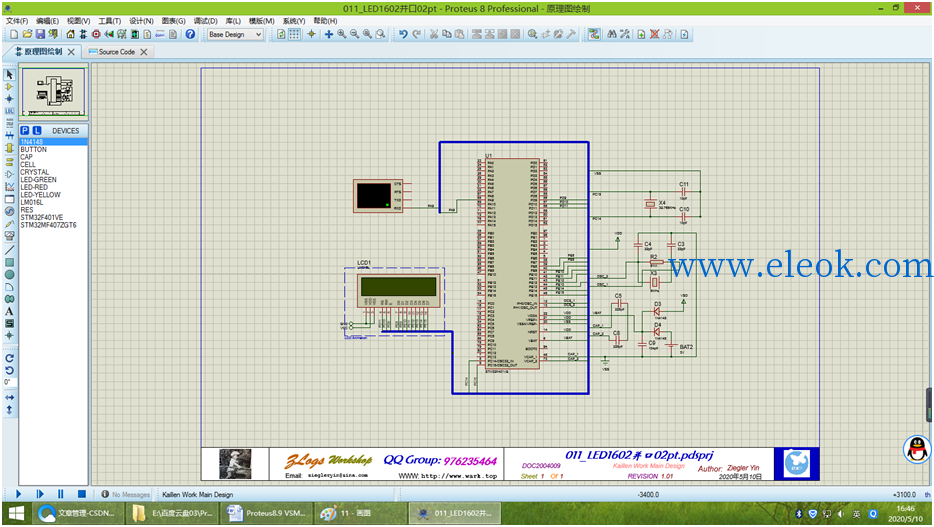Switch to the Source Code tab
The height and width of the screenshot is (527, 934).
[117, 52]
